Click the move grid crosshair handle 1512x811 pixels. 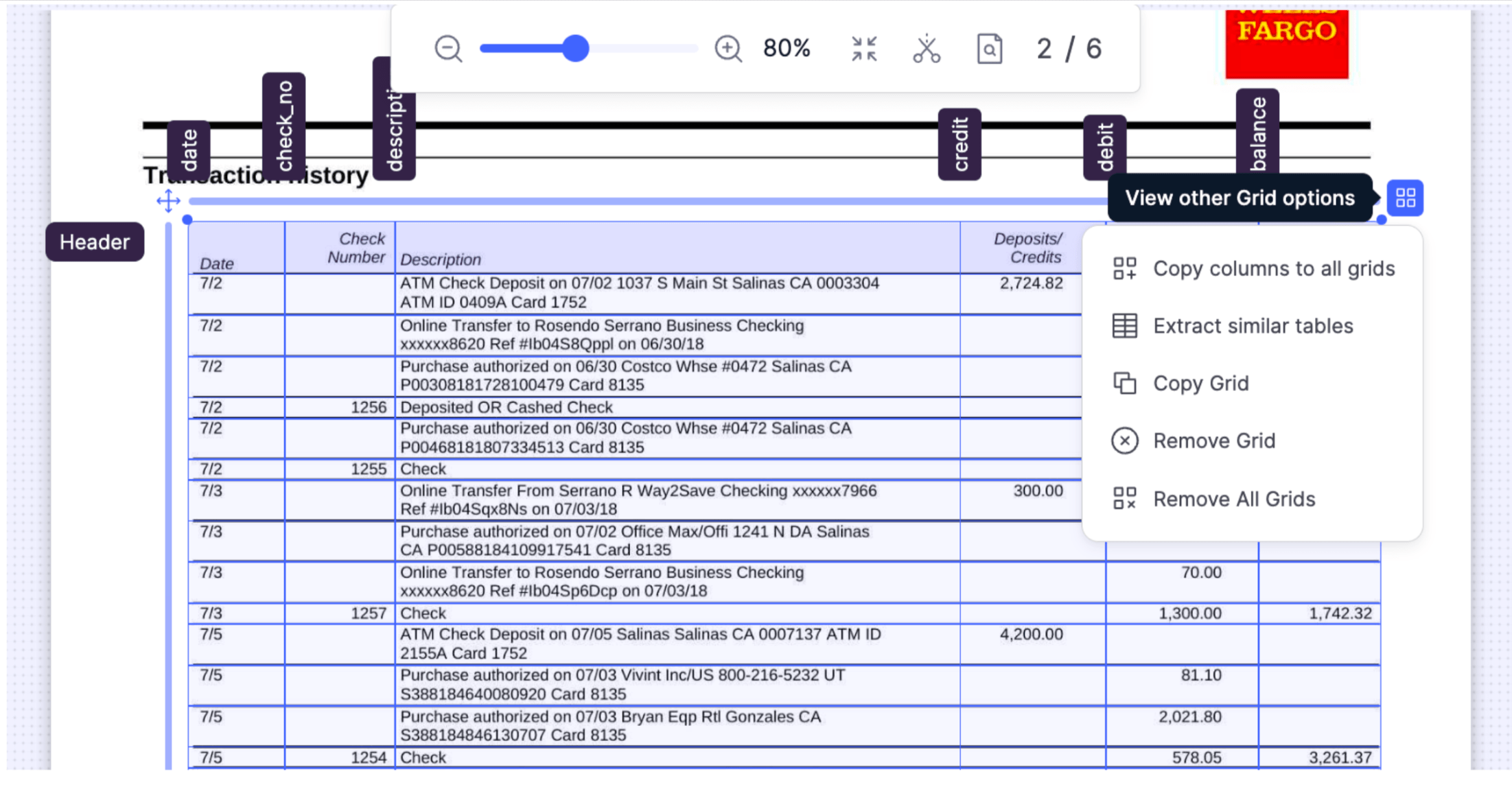(168, 201)
